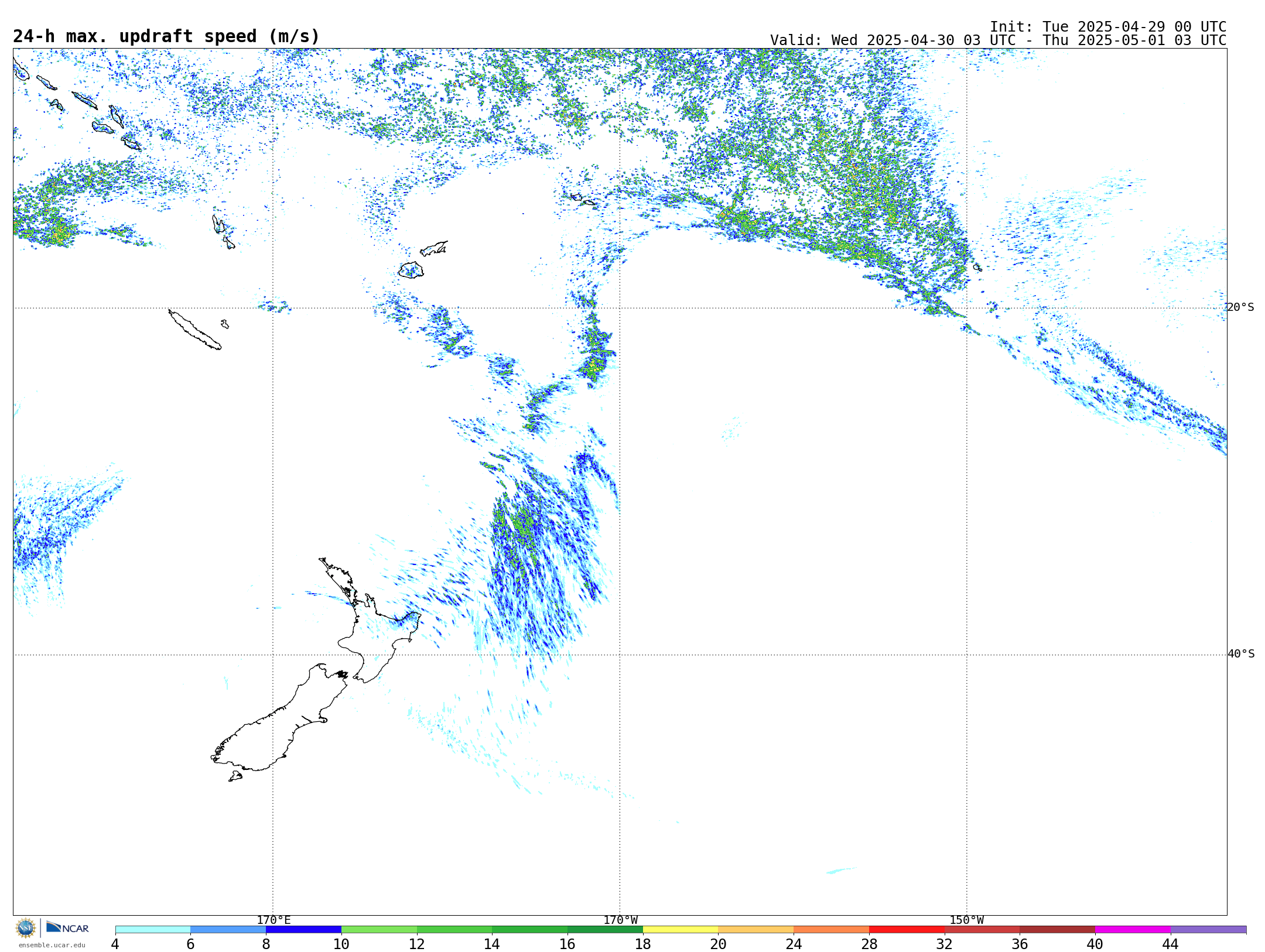The width and height of the screenshot is (1265, 952).
Task: Click the colorbar tick label "24"
Action: [x=794, y=944]
